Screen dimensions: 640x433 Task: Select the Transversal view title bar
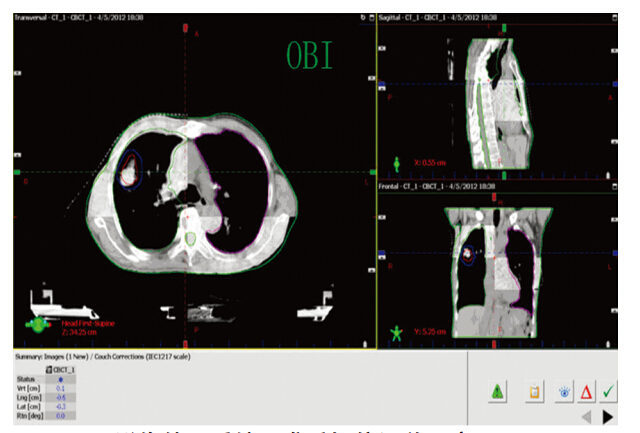[x=100, y=19]
